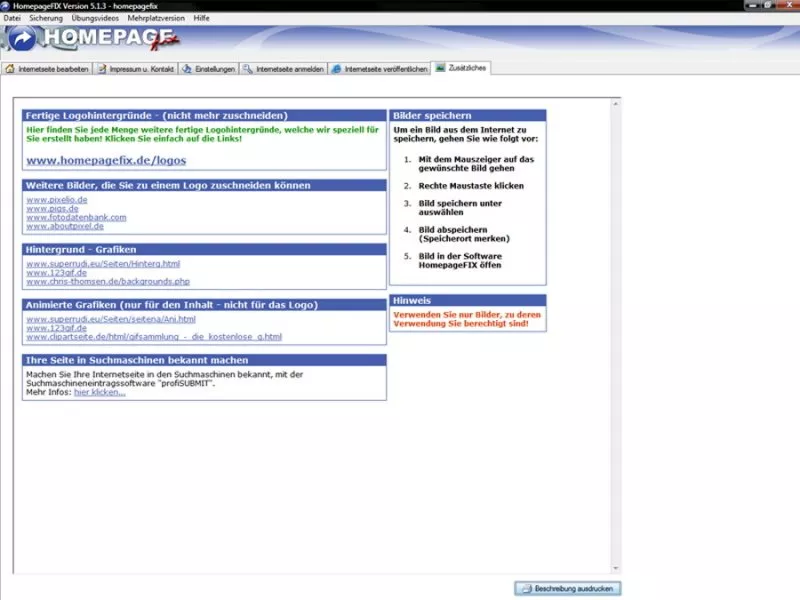Screen dimensions: 800x600
Task: Click the blue arrow HomepageFIX logo icon
Action: click(x=20, y=39)
